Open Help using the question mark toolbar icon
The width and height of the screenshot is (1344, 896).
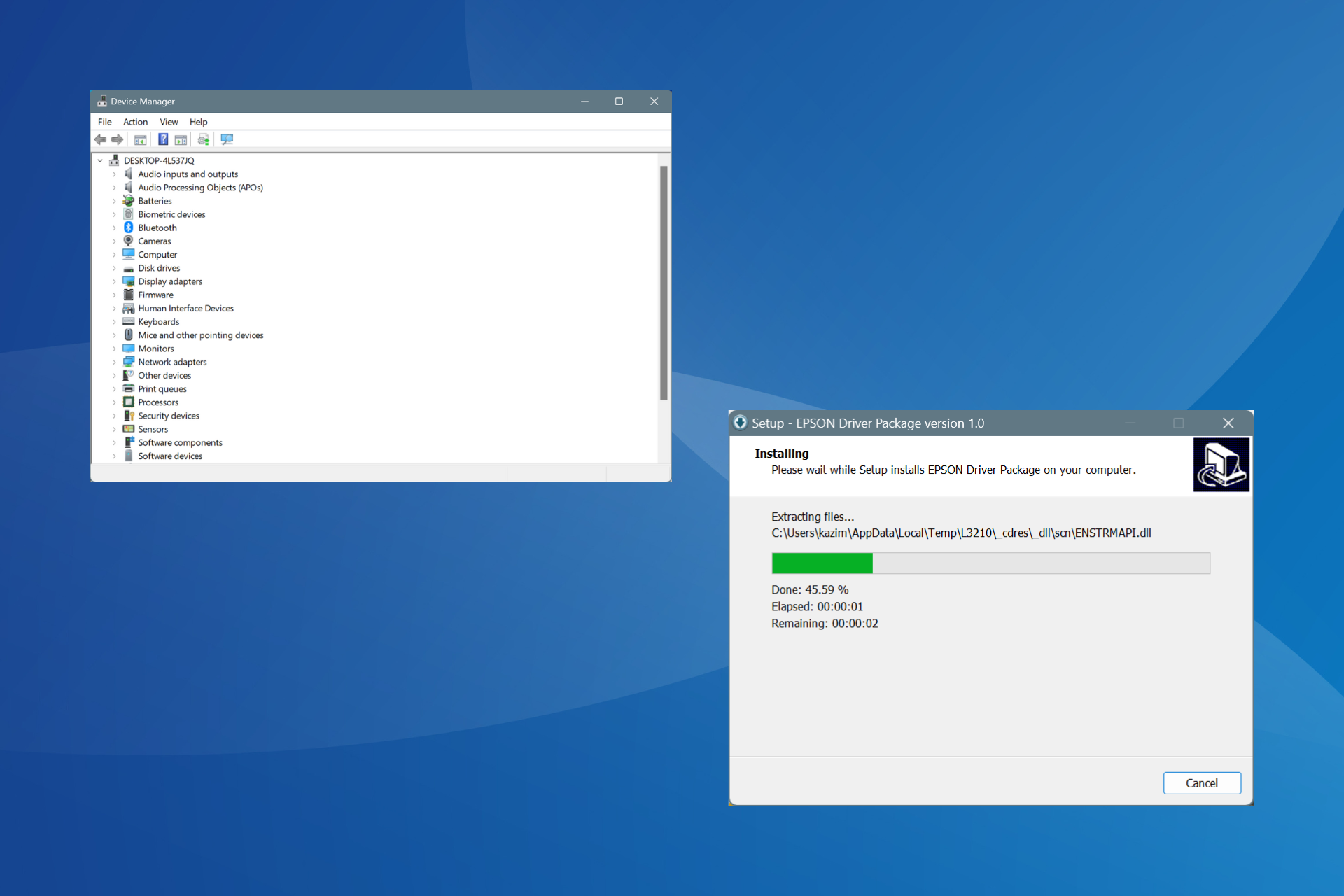tap(163, 139)
